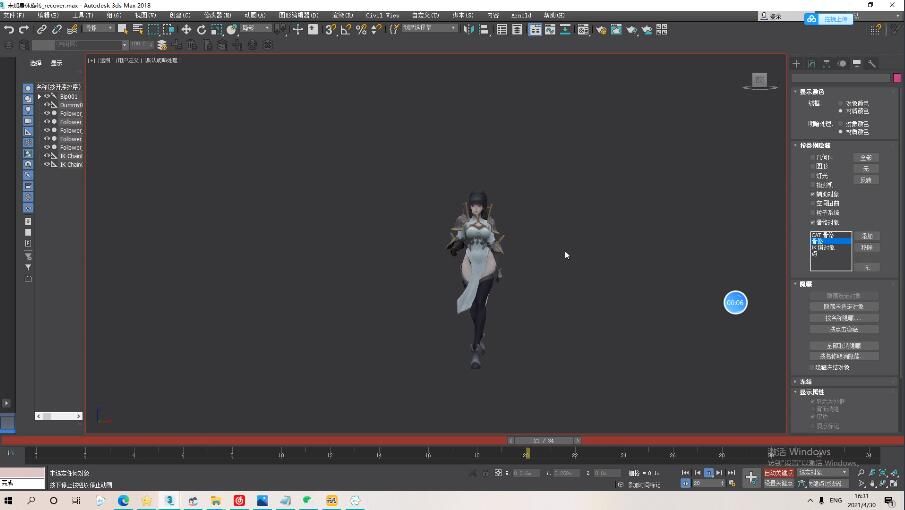Viewport: 905px width, 510px height.
Task: Collapse the 按类别隐藏 rollout
Action: 815,145
